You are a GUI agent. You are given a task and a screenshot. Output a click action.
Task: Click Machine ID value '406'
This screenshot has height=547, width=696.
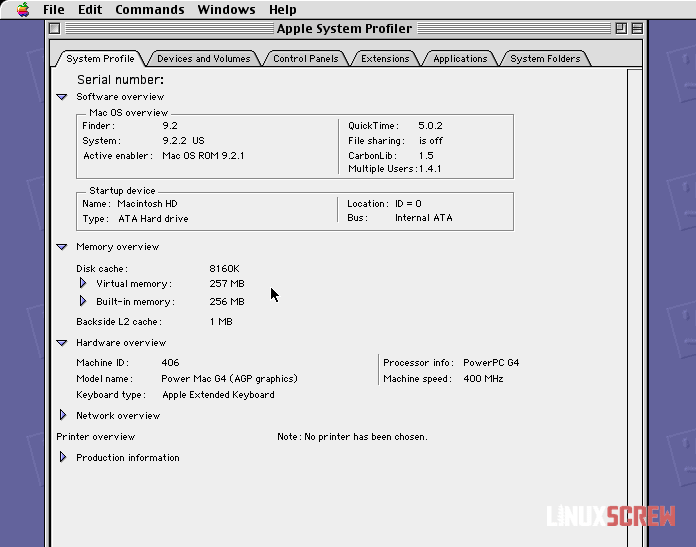click(x=170, y=363)
